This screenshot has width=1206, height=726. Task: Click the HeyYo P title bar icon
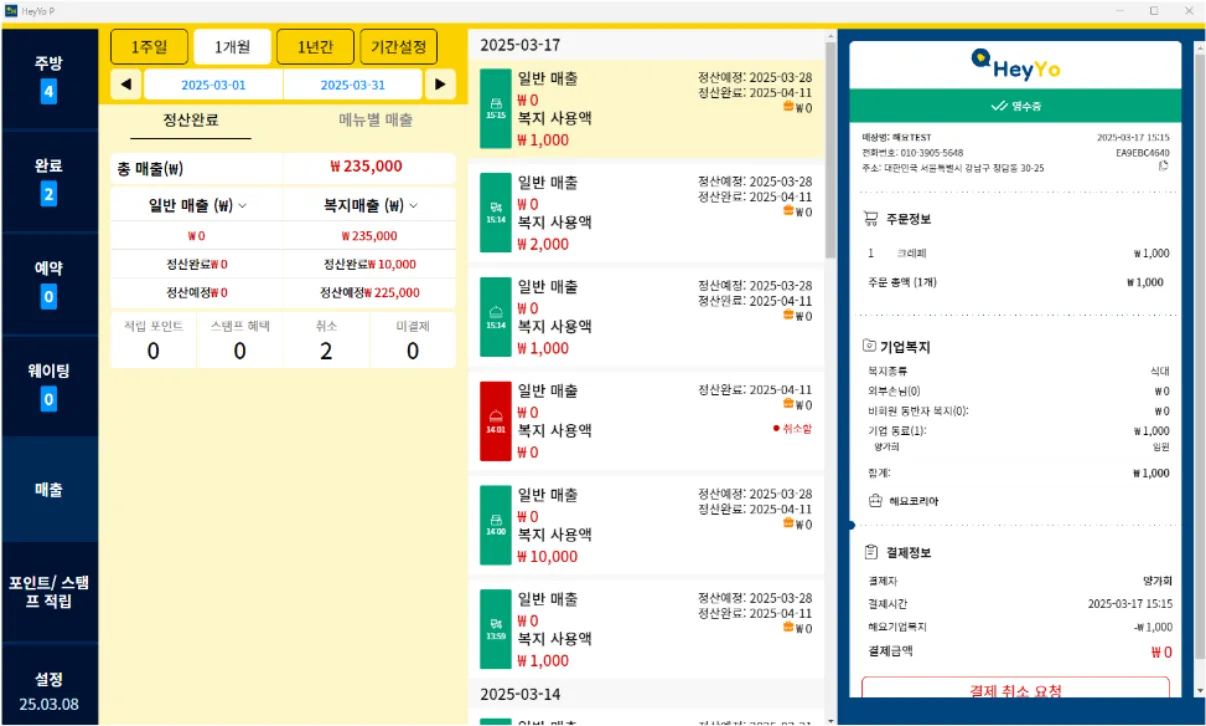pos(11,10)
